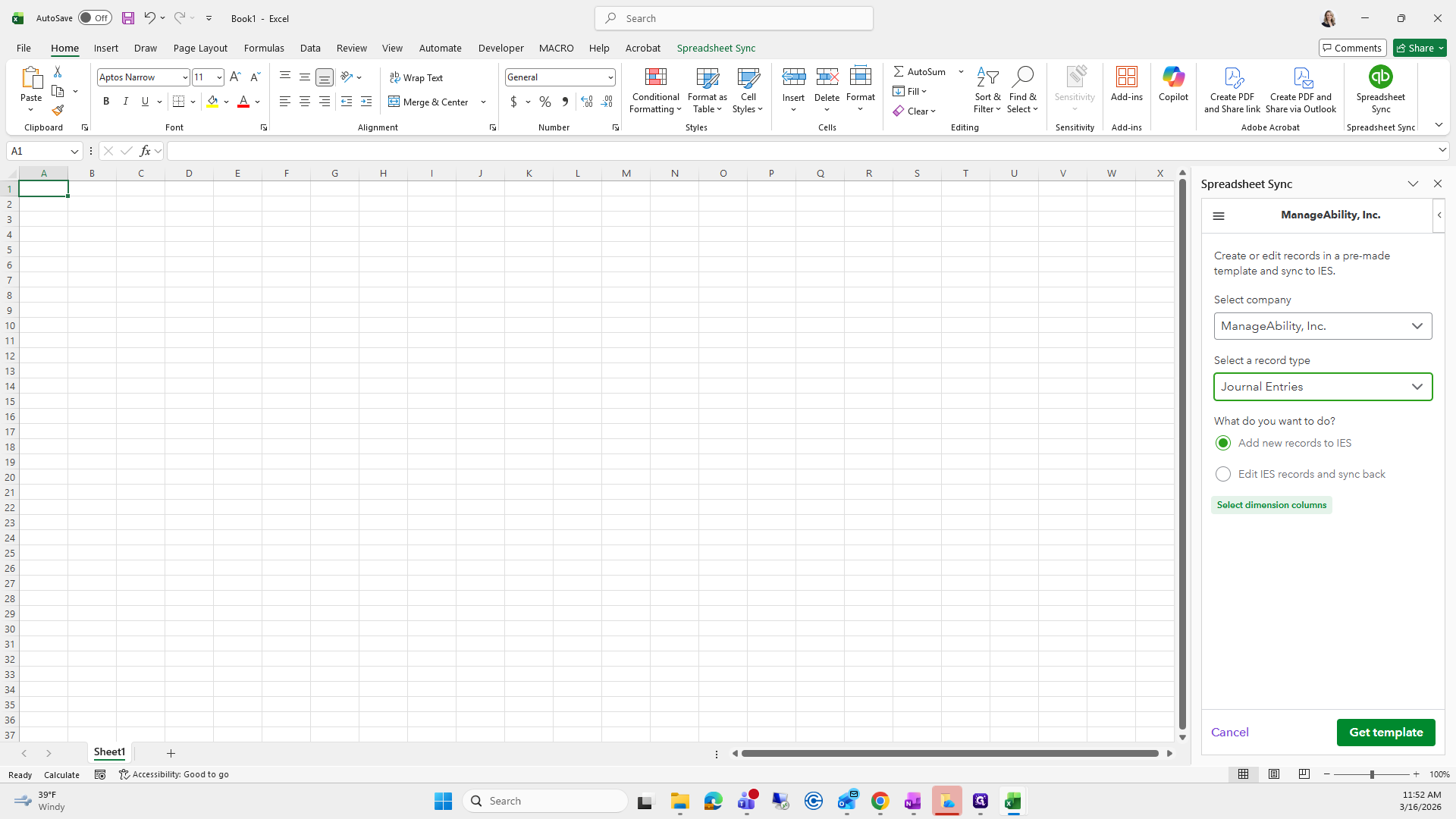
Task: Open the Select company dropdown
Action: (1323, 326)
